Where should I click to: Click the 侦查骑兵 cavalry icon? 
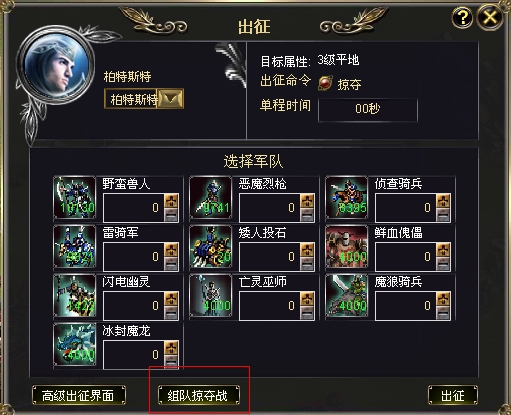click(x=347, y=197)
